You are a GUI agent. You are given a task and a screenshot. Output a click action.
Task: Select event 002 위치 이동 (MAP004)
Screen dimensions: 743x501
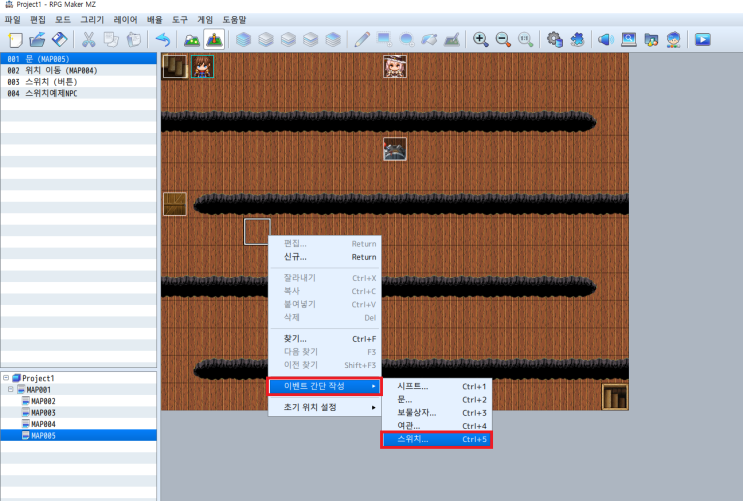(x=79, y=70)
